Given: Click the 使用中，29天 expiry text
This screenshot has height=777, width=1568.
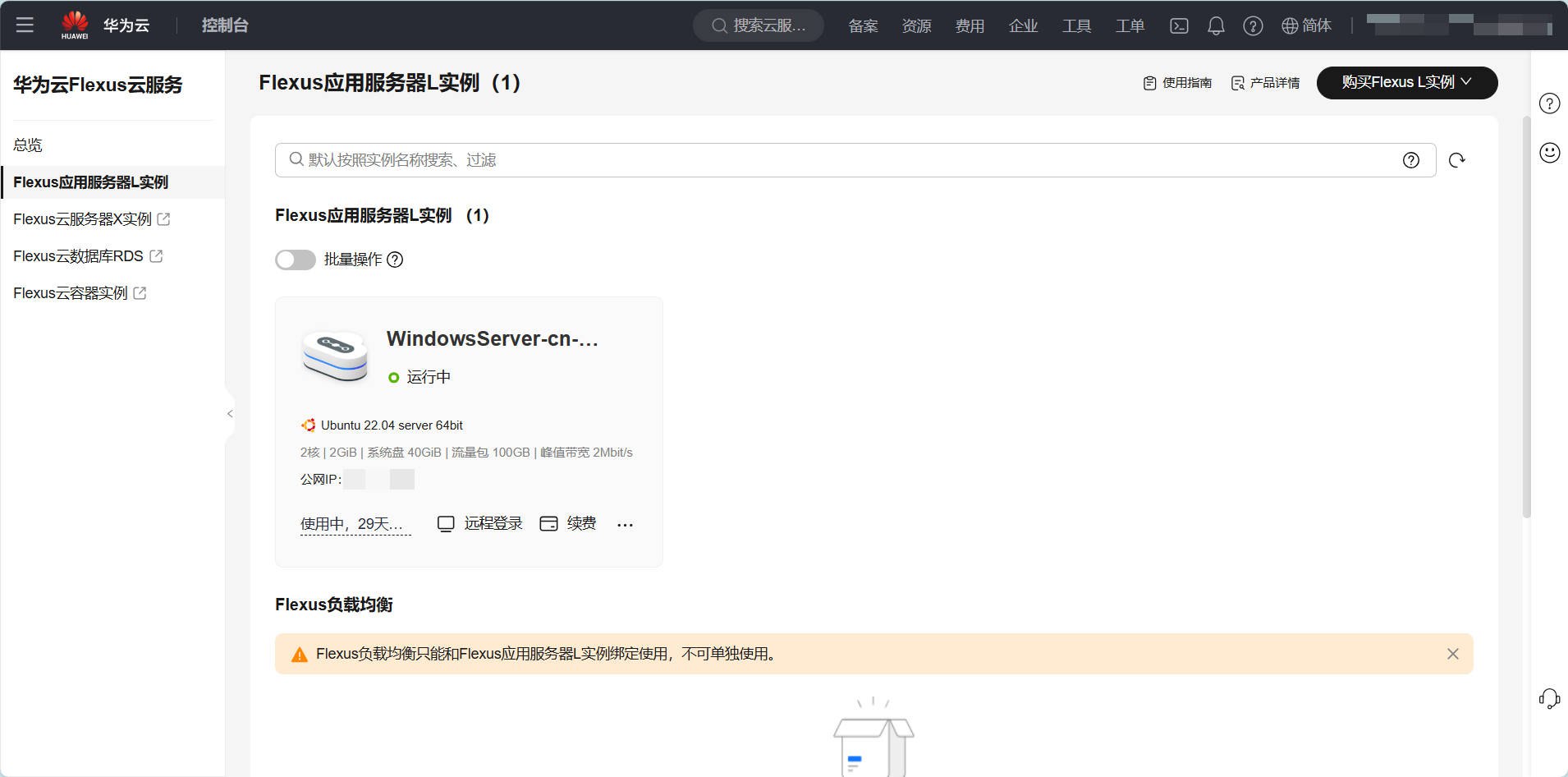Looking at the screenshot, I should click(355, 524).
